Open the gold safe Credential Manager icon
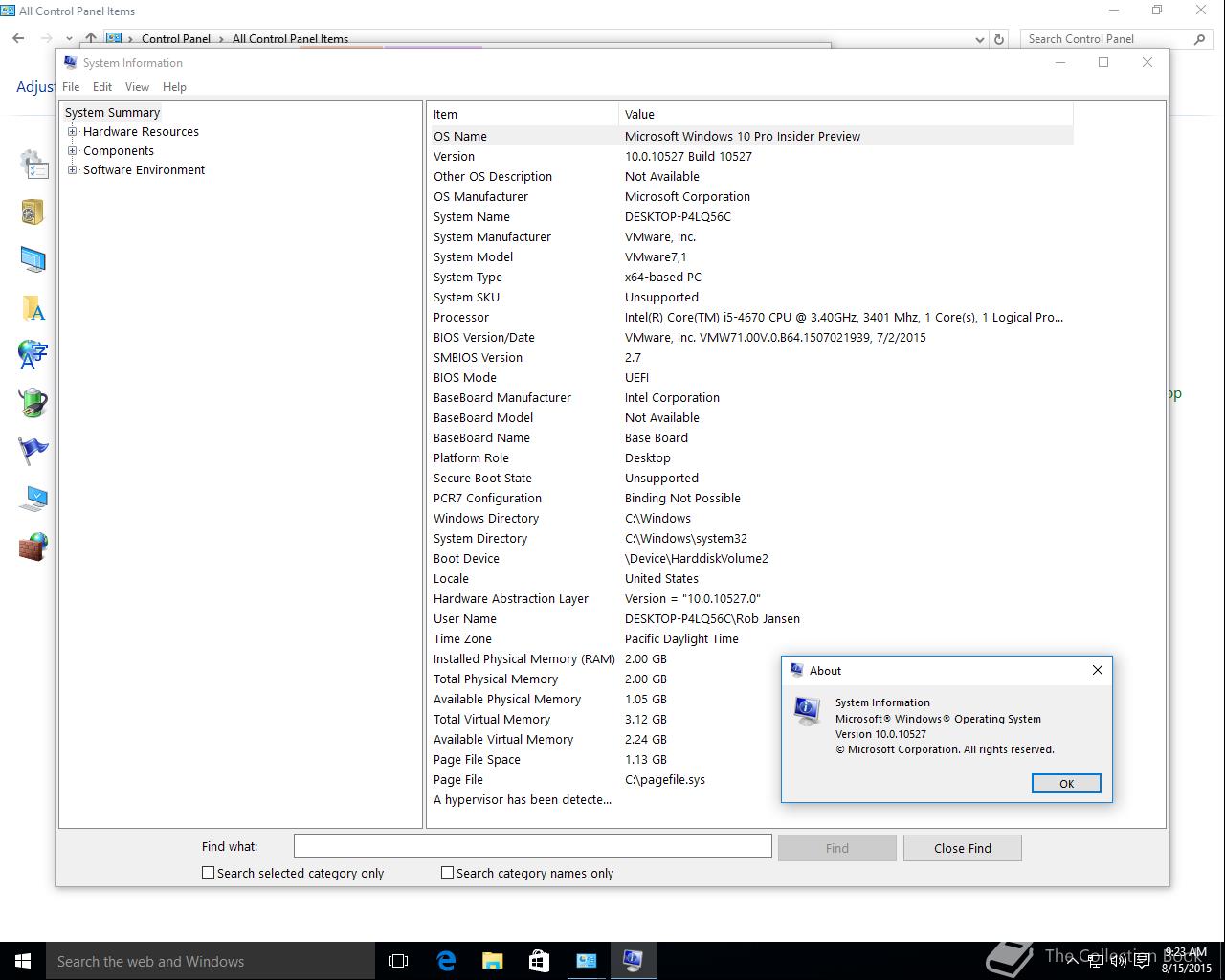 pyautogui.click(x=33, y=212)
